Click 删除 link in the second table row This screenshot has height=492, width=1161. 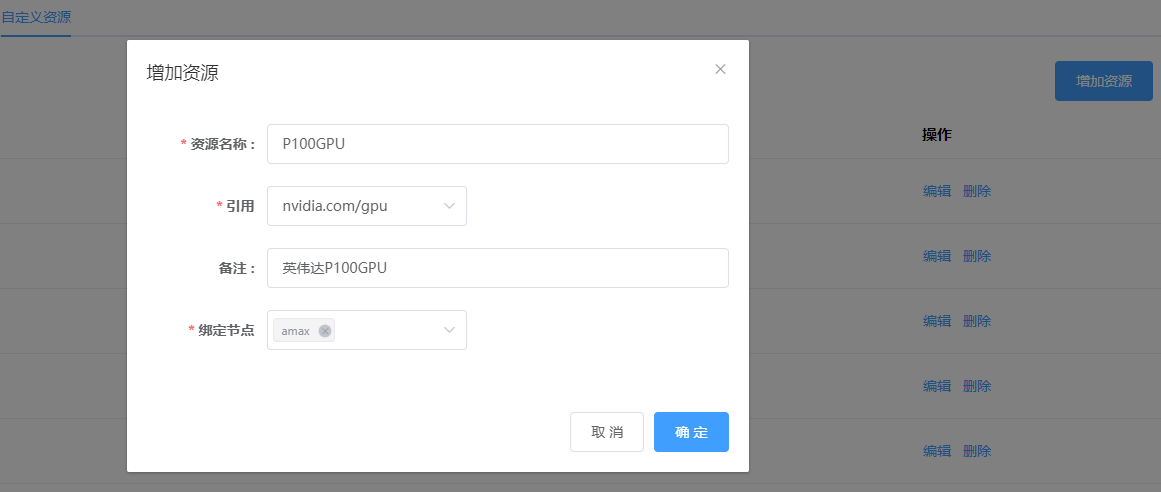point(977,256)
